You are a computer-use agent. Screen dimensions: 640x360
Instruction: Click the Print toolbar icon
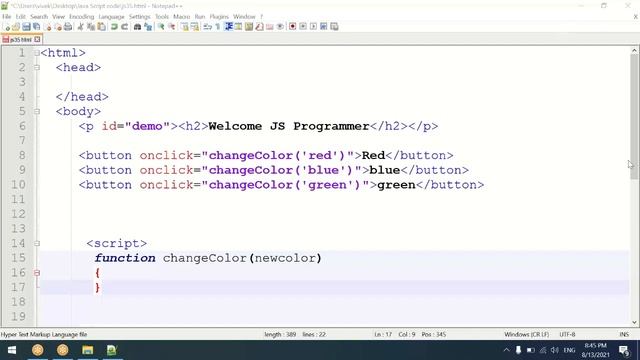pos(68,27)
